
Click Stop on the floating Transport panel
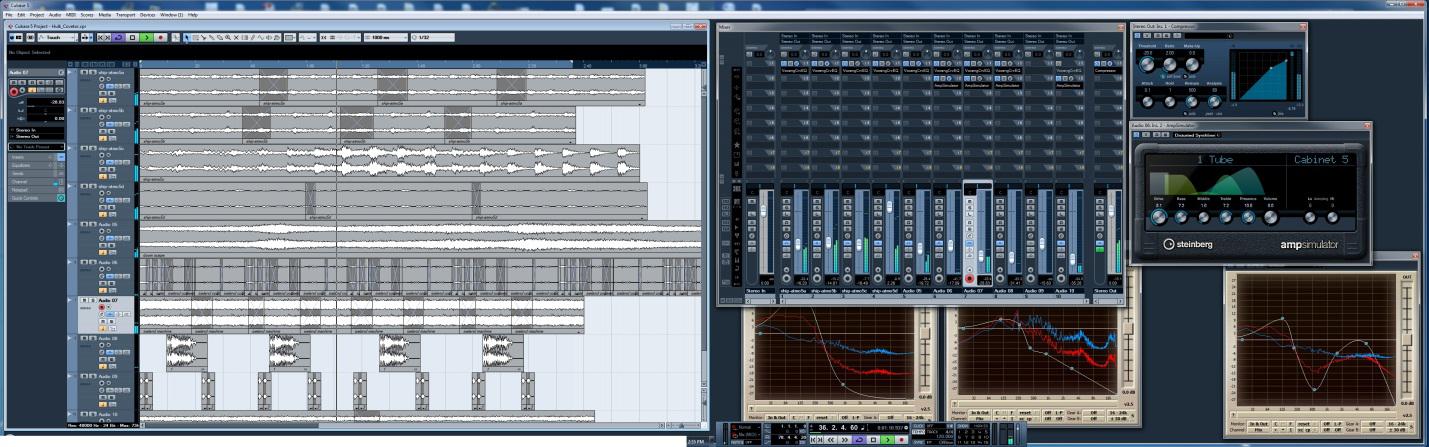(x=873, y=440)
